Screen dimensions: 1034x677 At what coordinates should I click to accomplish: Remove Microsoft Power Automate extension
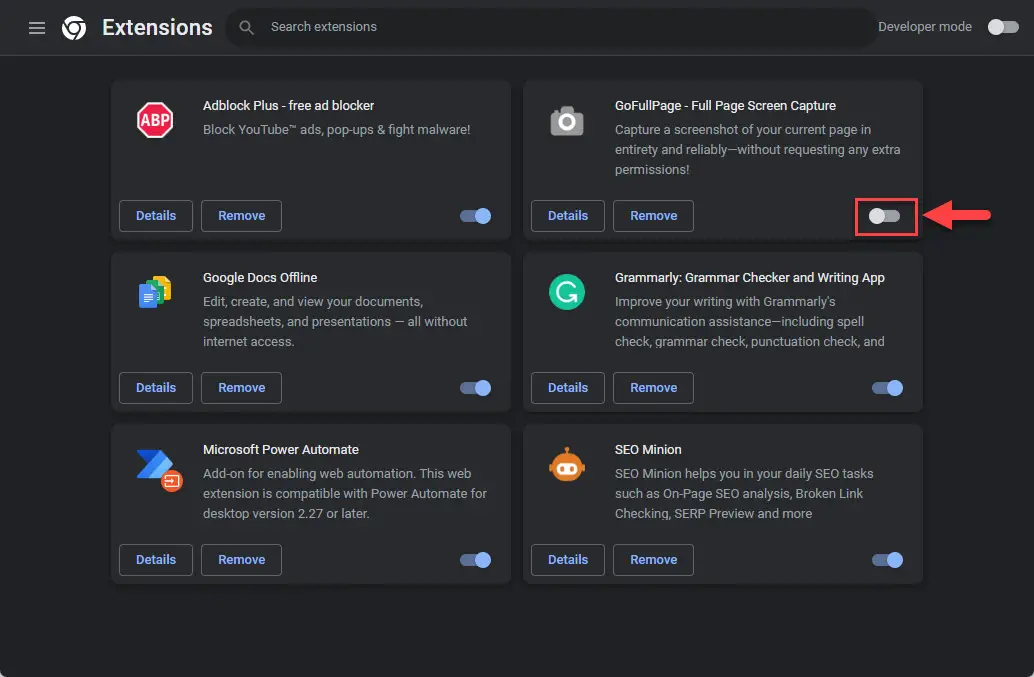tap(241, 560)
